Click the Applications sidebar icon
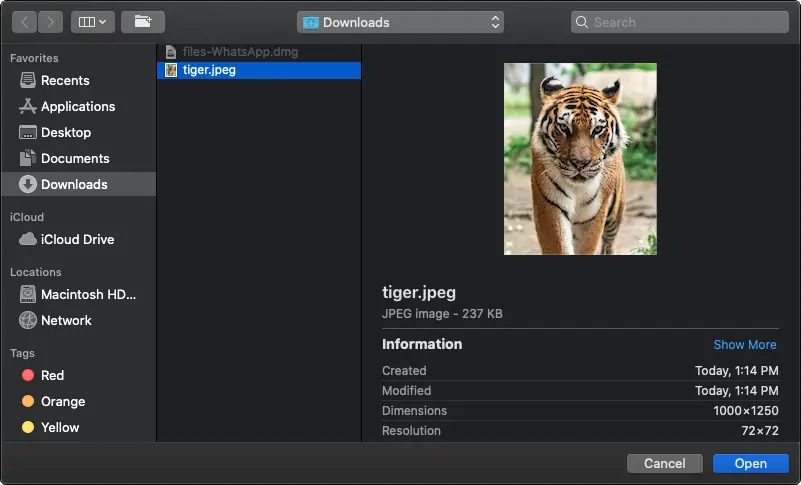The image size is (801, 485). [x=28, y=106]
